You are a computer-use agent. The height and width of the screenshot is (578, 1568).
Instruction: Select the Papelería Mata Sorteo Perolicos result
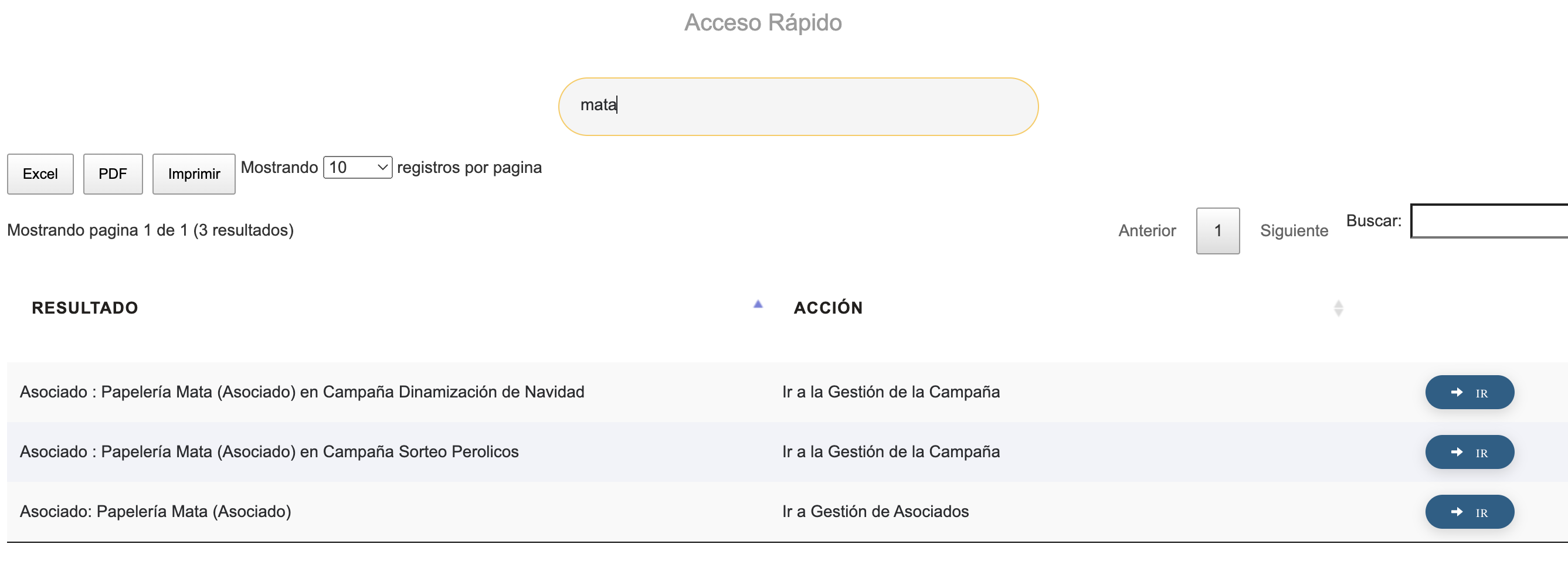coord(269,451)
